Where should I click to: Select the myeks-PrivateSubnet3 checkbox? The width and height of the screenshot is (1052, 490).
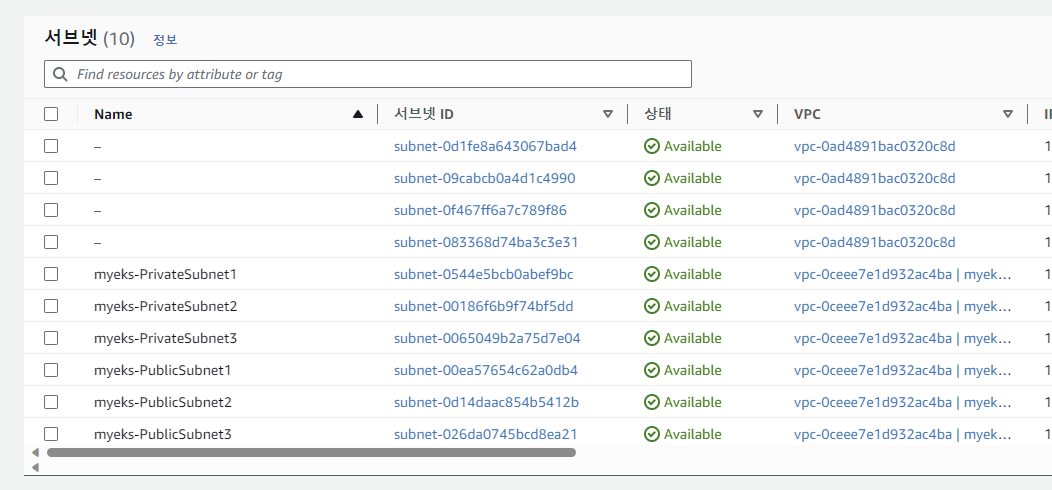[x=51, y=338]
